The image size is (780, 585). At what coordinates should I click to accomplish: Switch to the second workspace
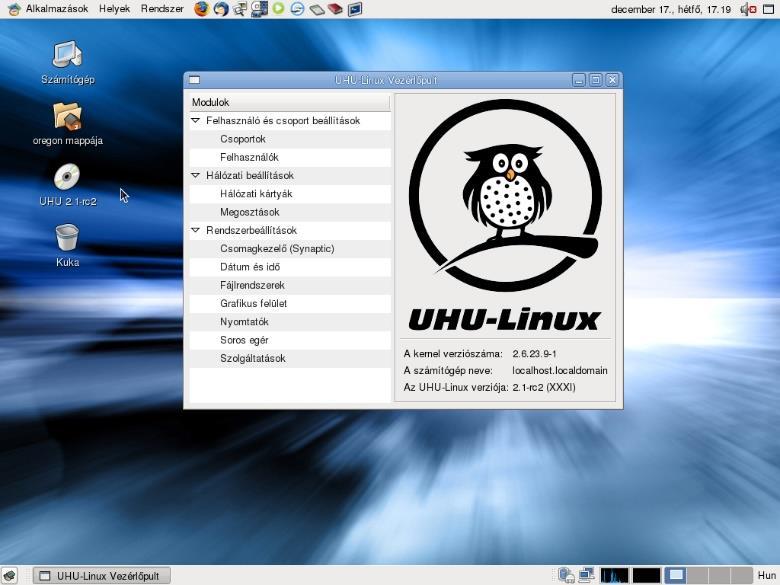point(697,576)
